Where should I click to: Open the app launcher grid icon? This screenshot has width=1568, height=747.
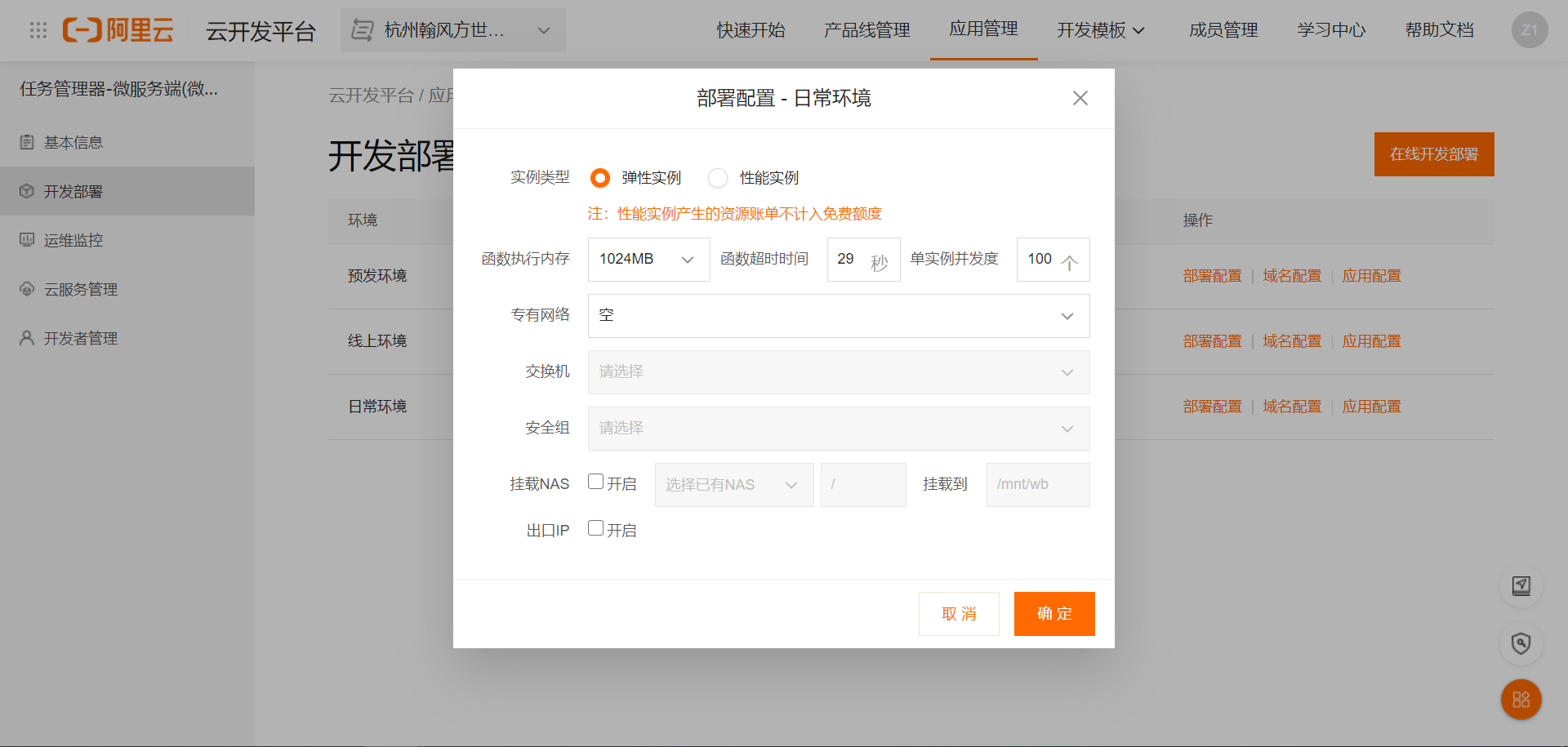tap(38, 30)
